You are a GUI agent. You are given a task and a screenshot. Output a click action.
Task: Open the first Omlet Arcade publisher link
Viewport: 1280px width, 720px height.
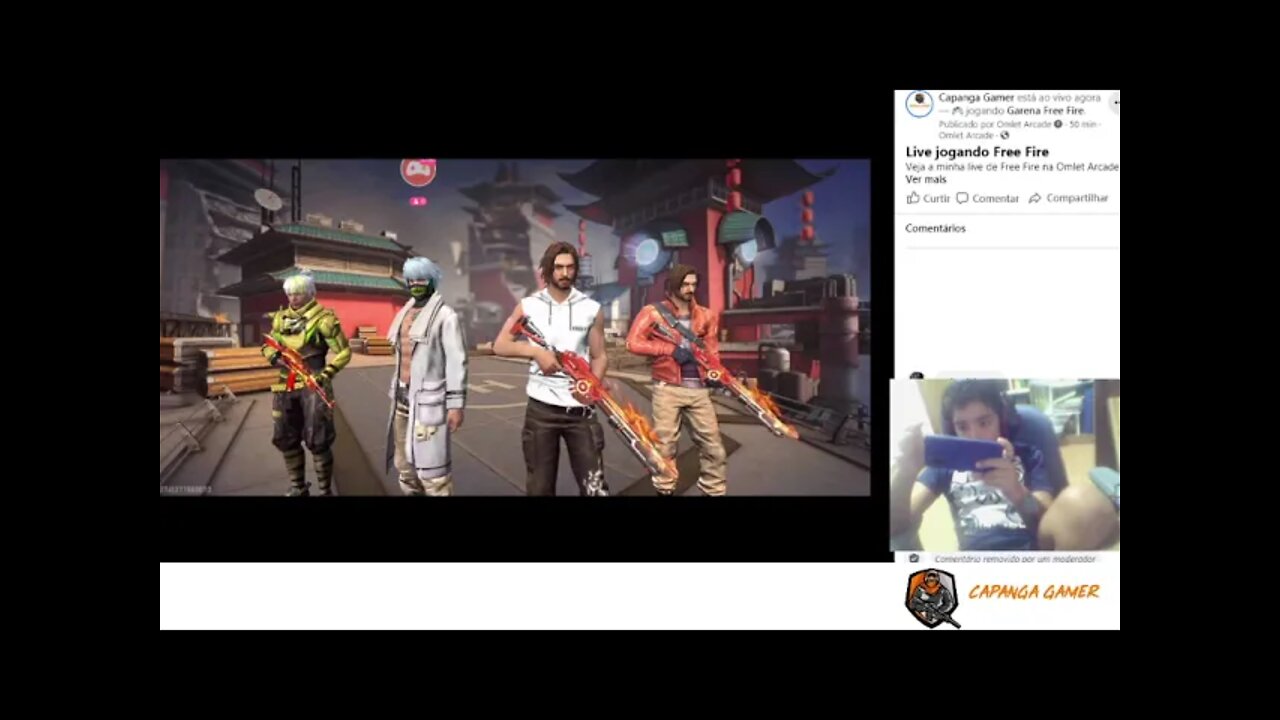(1024, 124)
